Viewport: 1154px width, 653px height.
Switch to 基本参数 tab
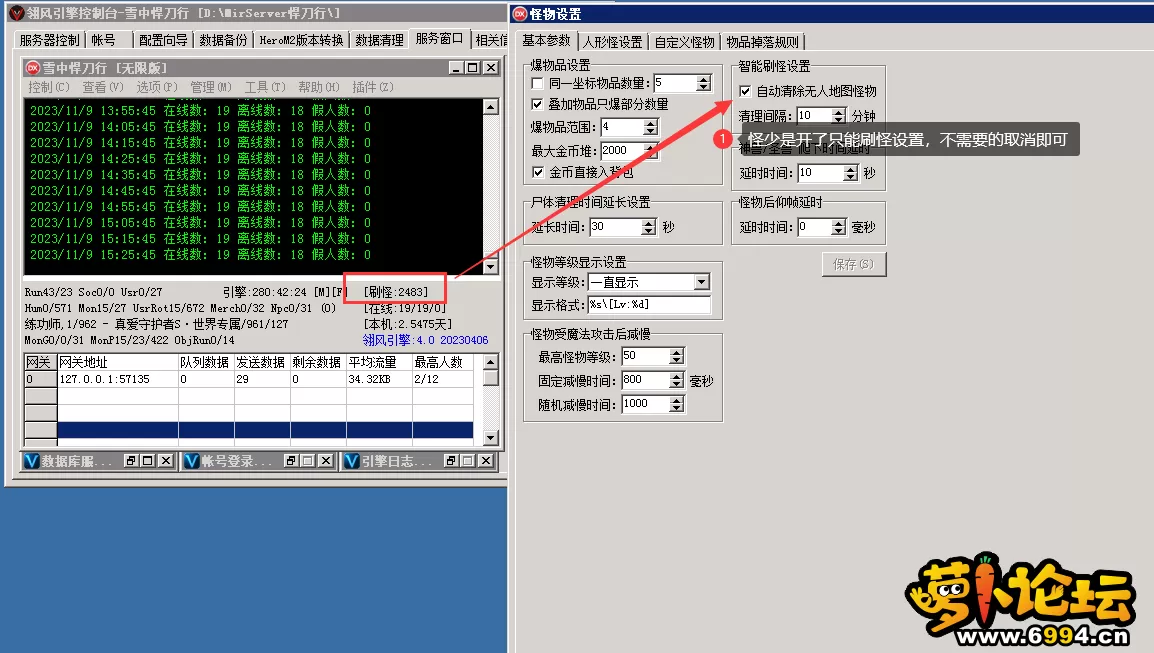click(x=546, y=40)
